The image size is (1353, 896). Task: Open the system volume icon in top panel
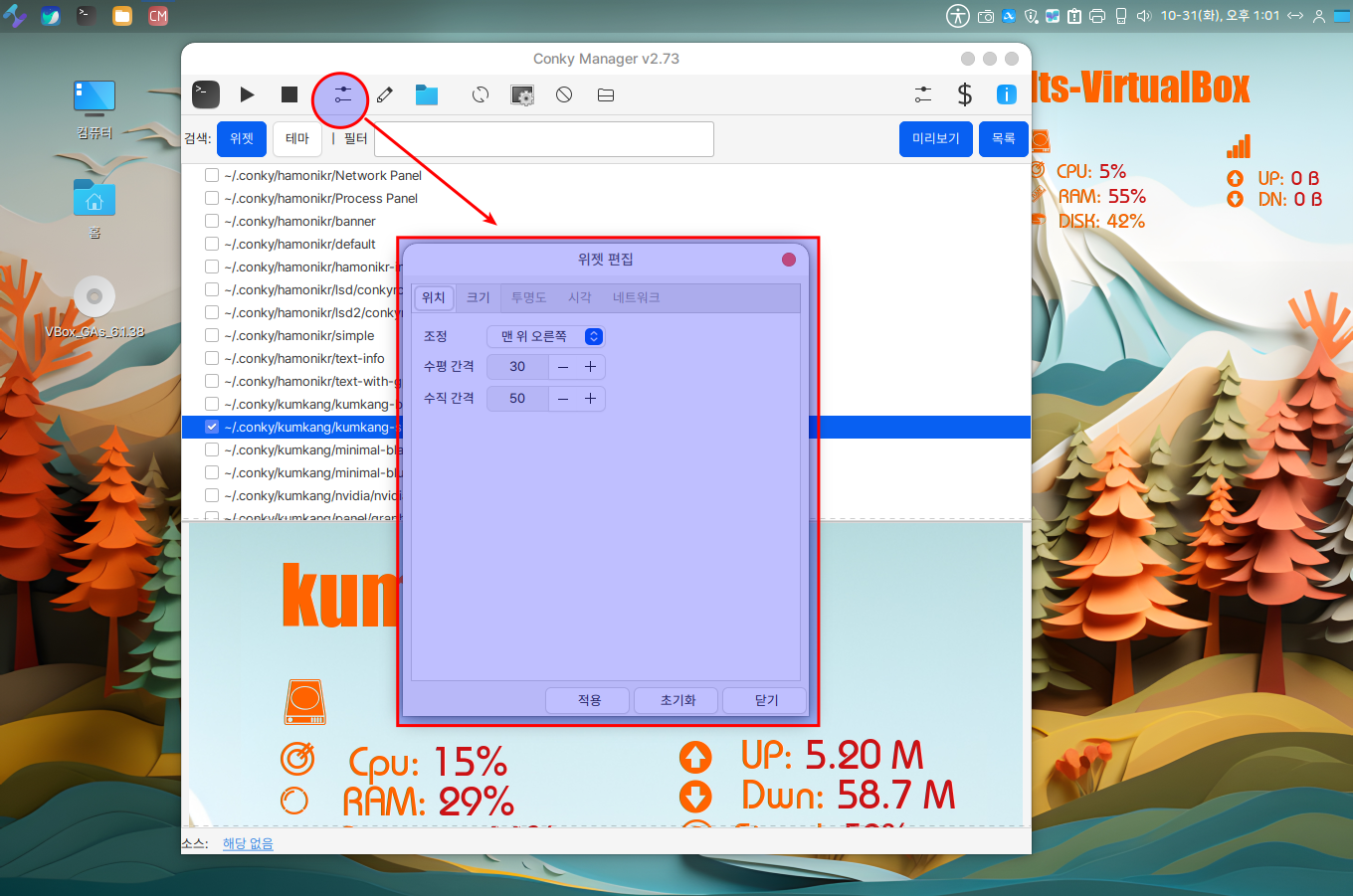pyautogui.click(x=1143, y=16)
